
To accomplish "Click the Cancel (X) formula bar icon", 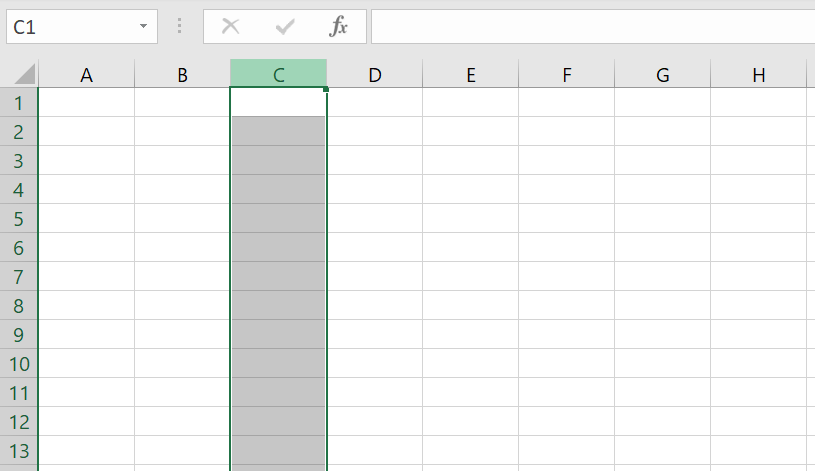I will click(x=231, y=27).
